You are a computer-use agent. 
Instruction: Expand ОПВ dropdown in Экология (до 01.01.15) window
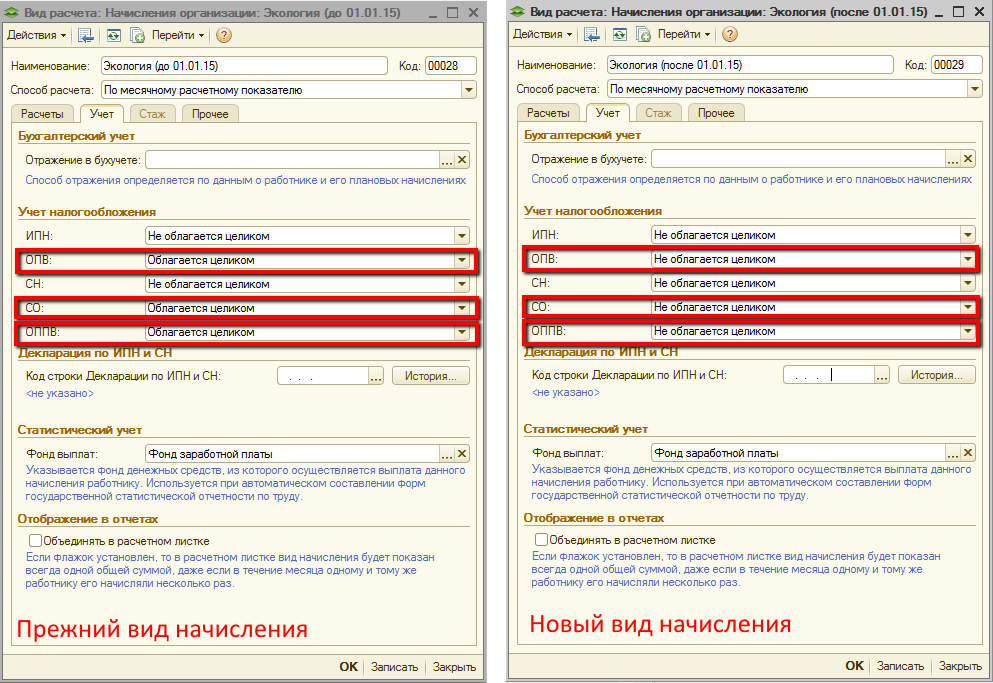tap(461, 260)
